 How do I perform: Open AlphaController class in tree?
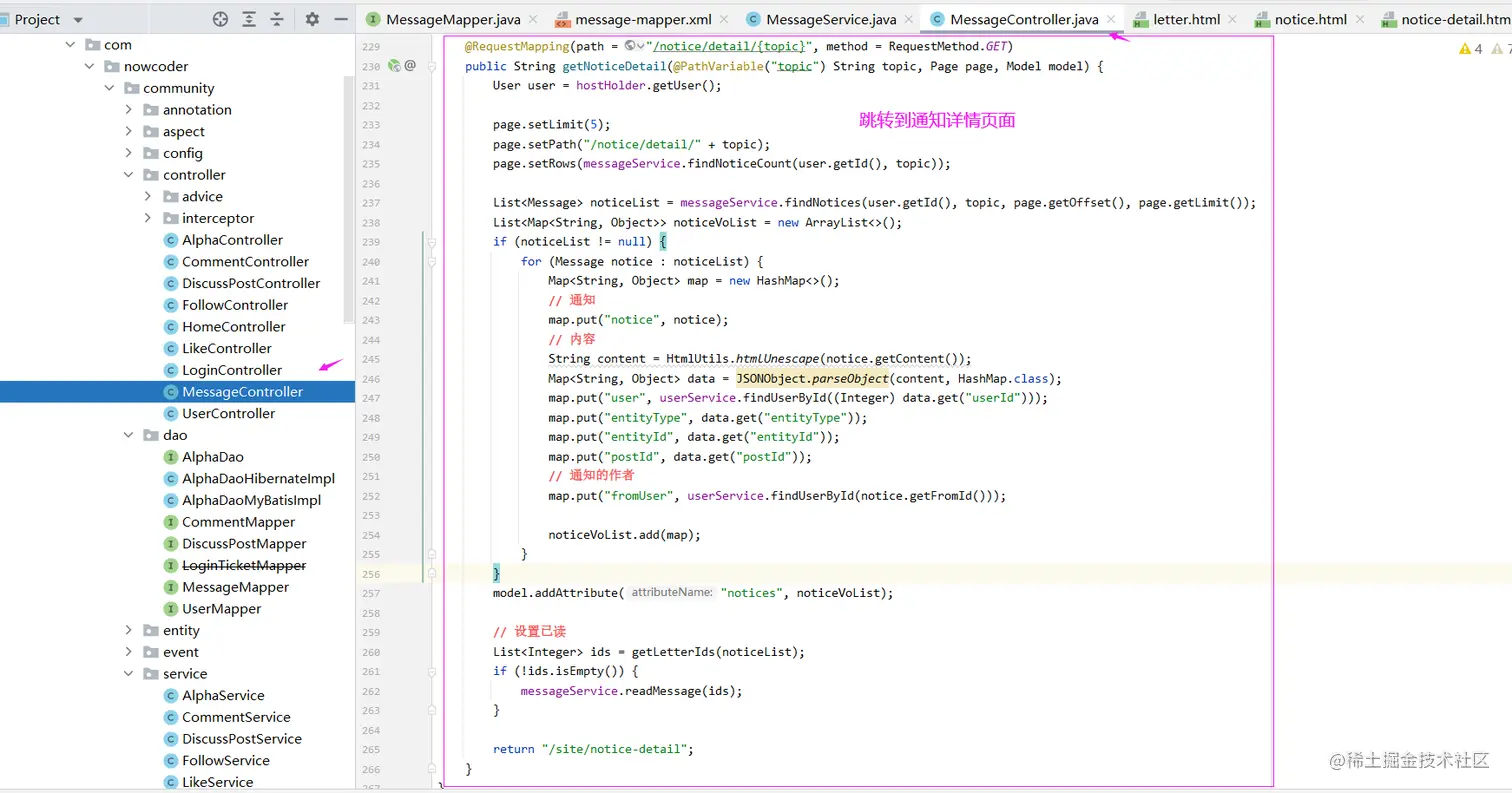[x=232, y=240]
